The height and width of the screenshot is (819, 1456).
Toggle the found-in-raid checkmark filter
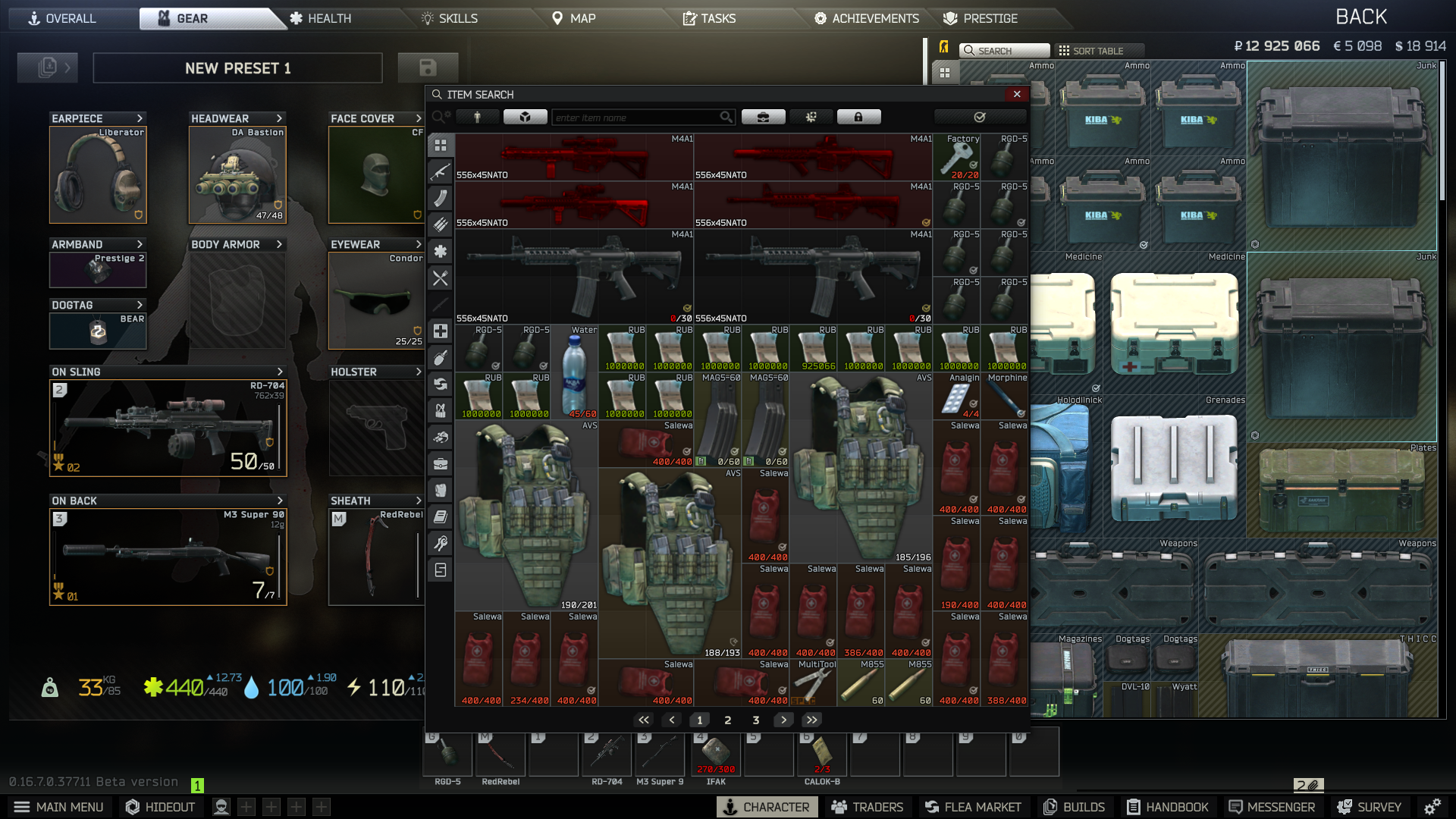(x=980, y=117)
